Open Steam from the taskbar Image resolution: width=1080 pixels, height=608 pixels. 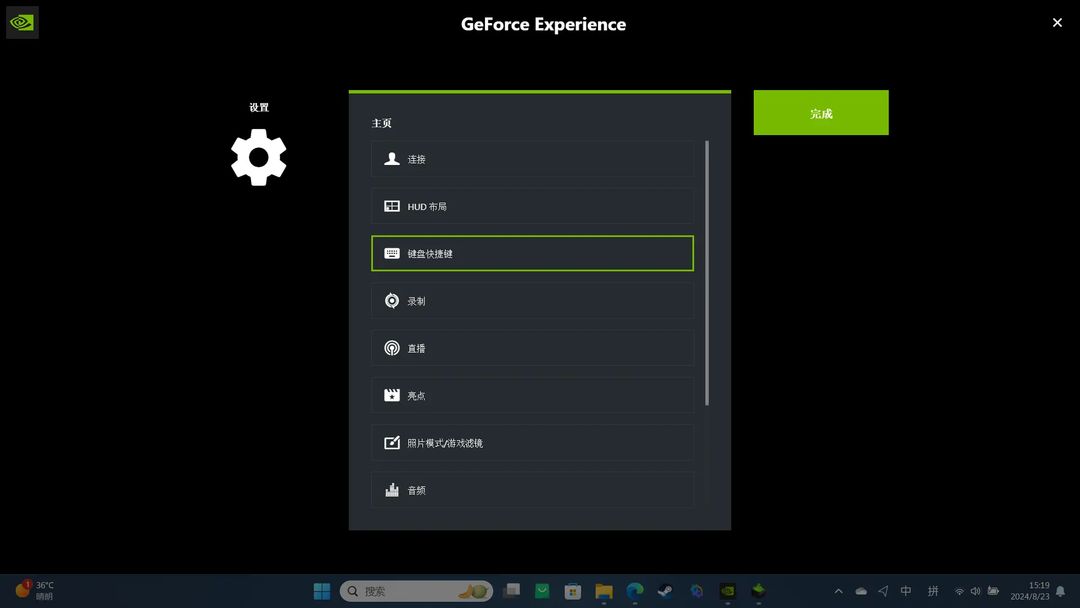coord(665,591)
